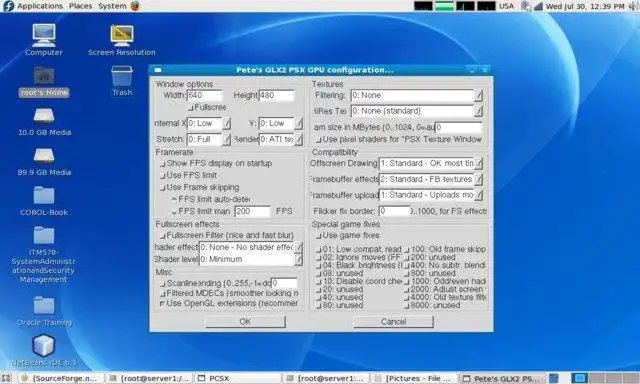Click the Fedora logo in top panel

(x=8, y=6)
